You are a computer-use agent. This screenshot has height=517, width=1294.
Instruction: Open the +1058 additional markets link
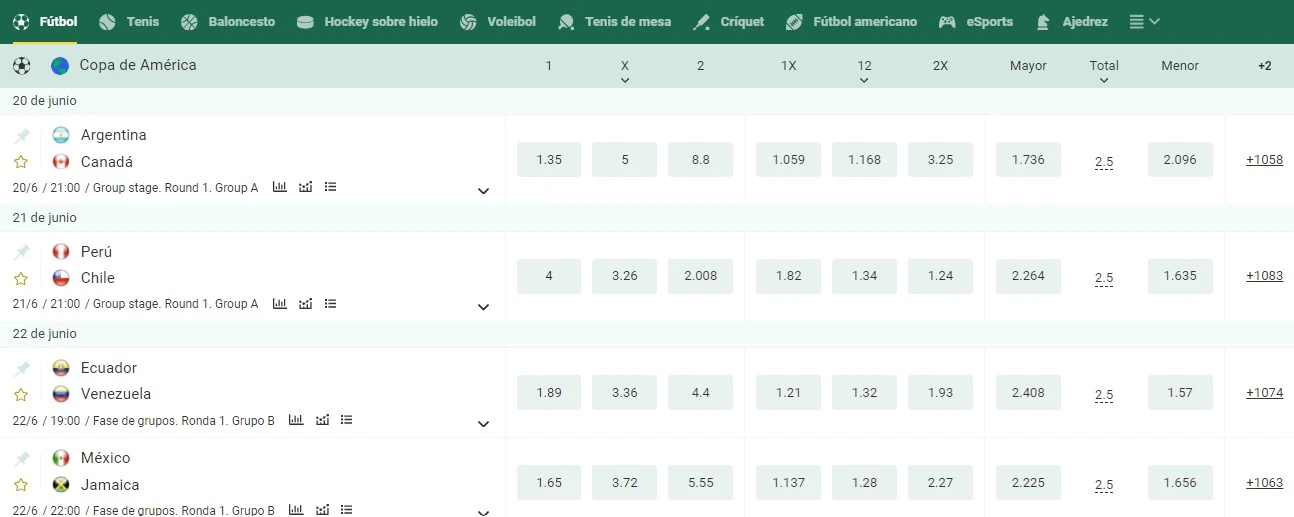tap(1264, 160)
